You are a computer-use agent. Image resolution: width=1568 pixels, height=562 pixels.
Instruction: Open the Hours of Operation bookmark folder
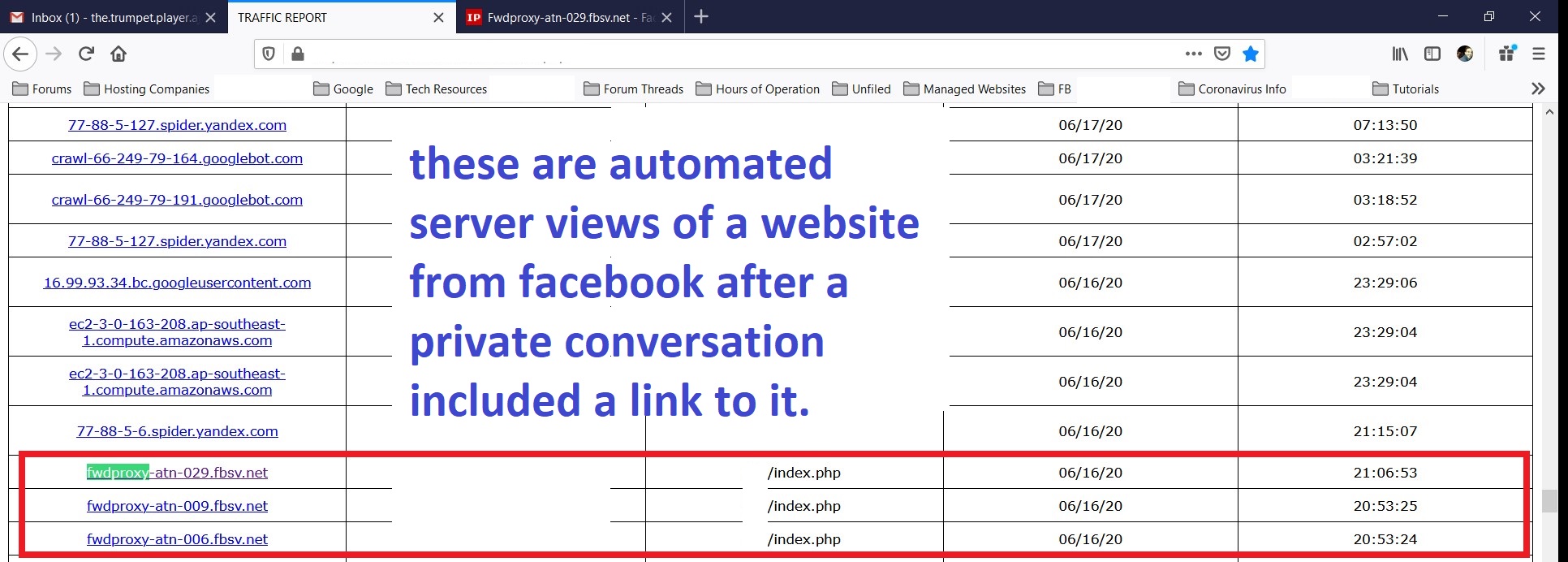[x=758, y=89]
